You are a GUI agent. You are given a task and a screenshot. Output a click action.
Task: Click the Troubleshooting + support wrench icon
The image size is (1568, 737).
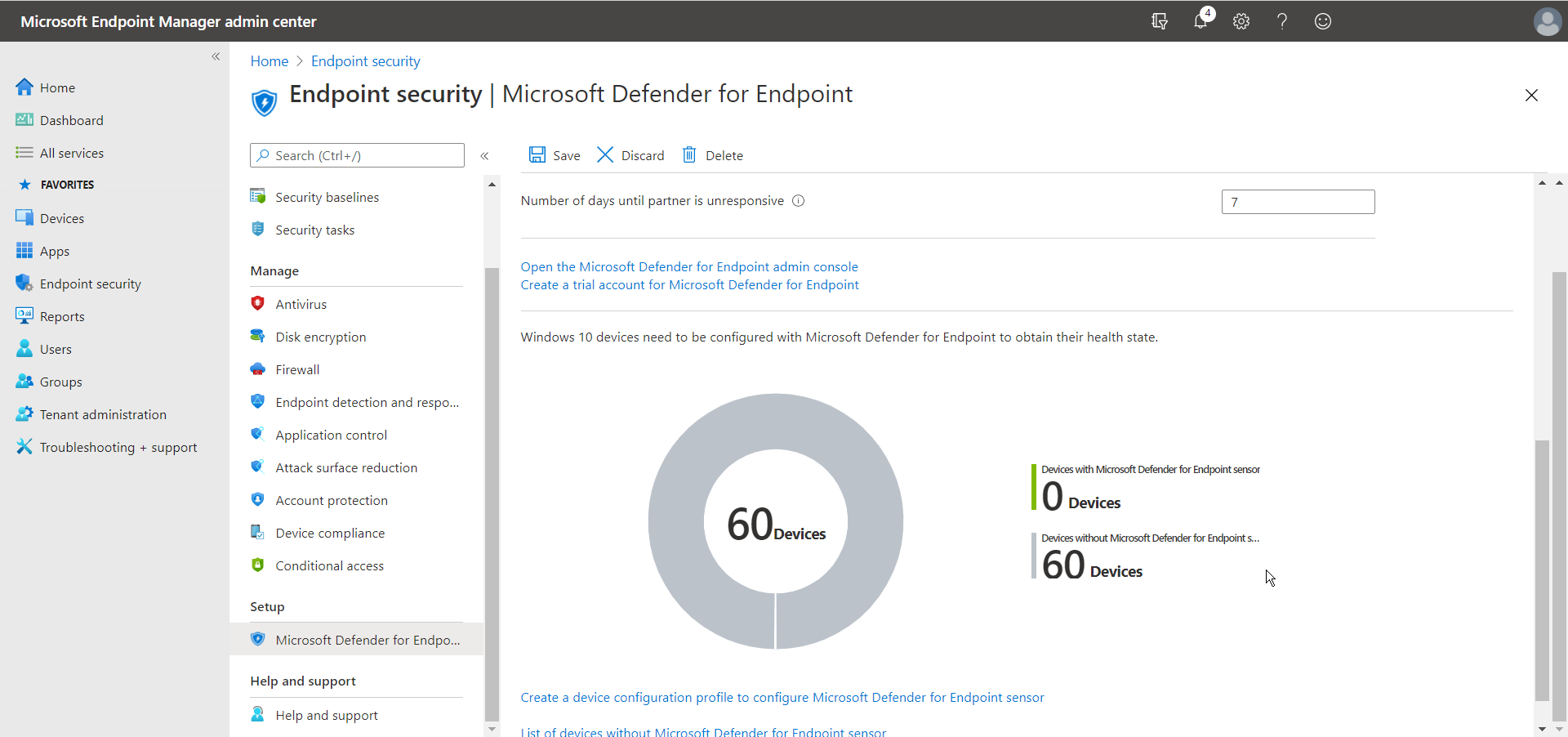pos(24,447)
